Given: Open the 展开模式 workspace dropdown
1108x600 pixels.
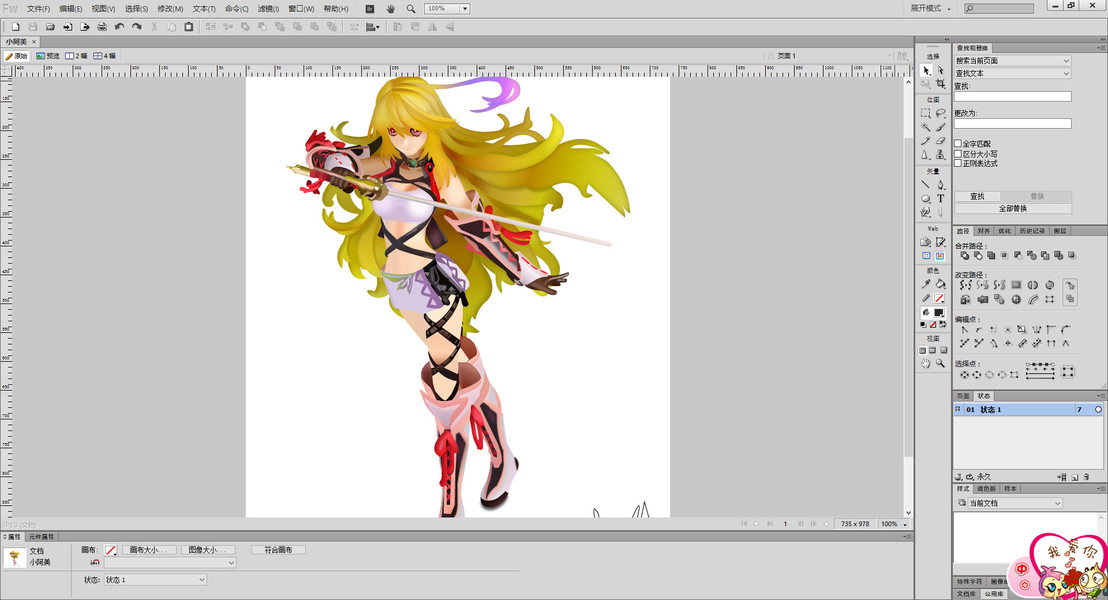Looking at the screenshot, I should (930, 8).
